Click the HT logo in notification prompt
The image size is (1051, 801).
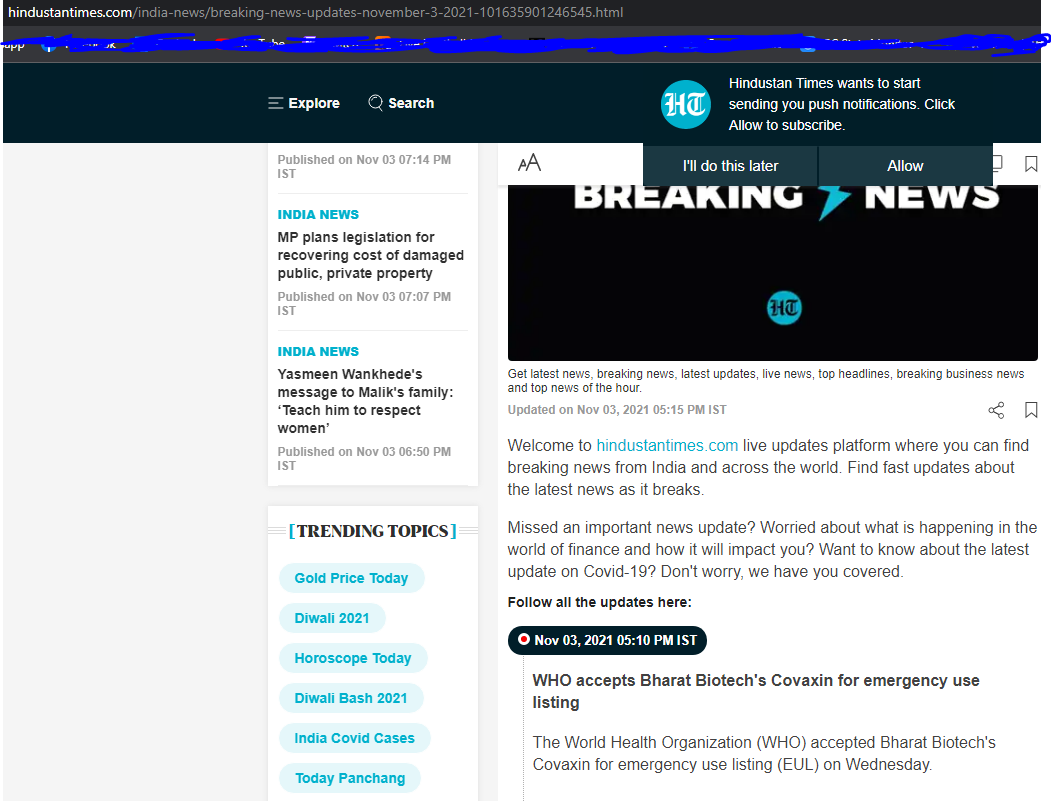click(685, 105)
